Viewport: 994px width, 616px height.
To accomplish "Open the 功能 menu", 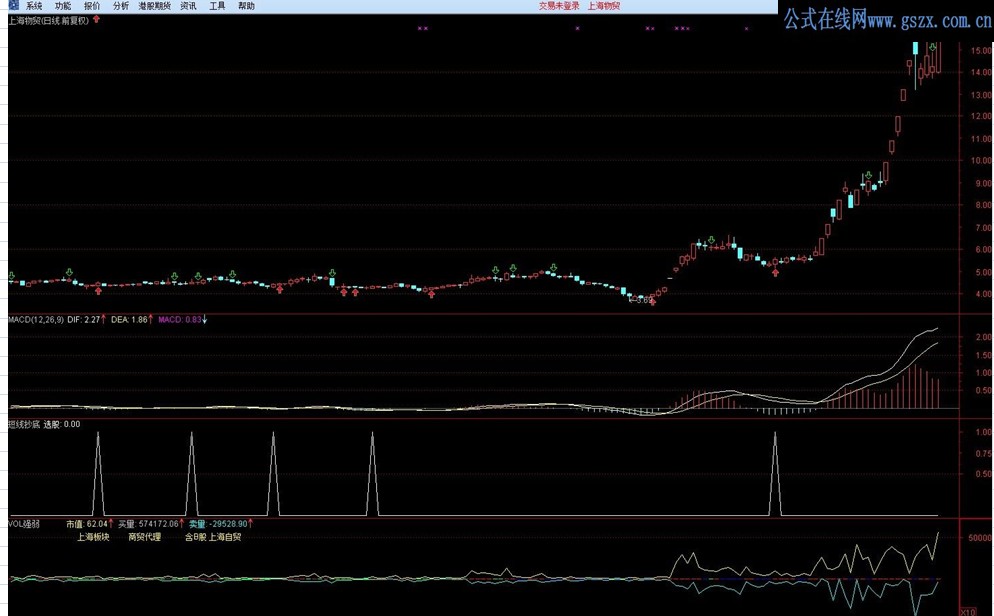I will pyautogui.click(x=63, y=6).
